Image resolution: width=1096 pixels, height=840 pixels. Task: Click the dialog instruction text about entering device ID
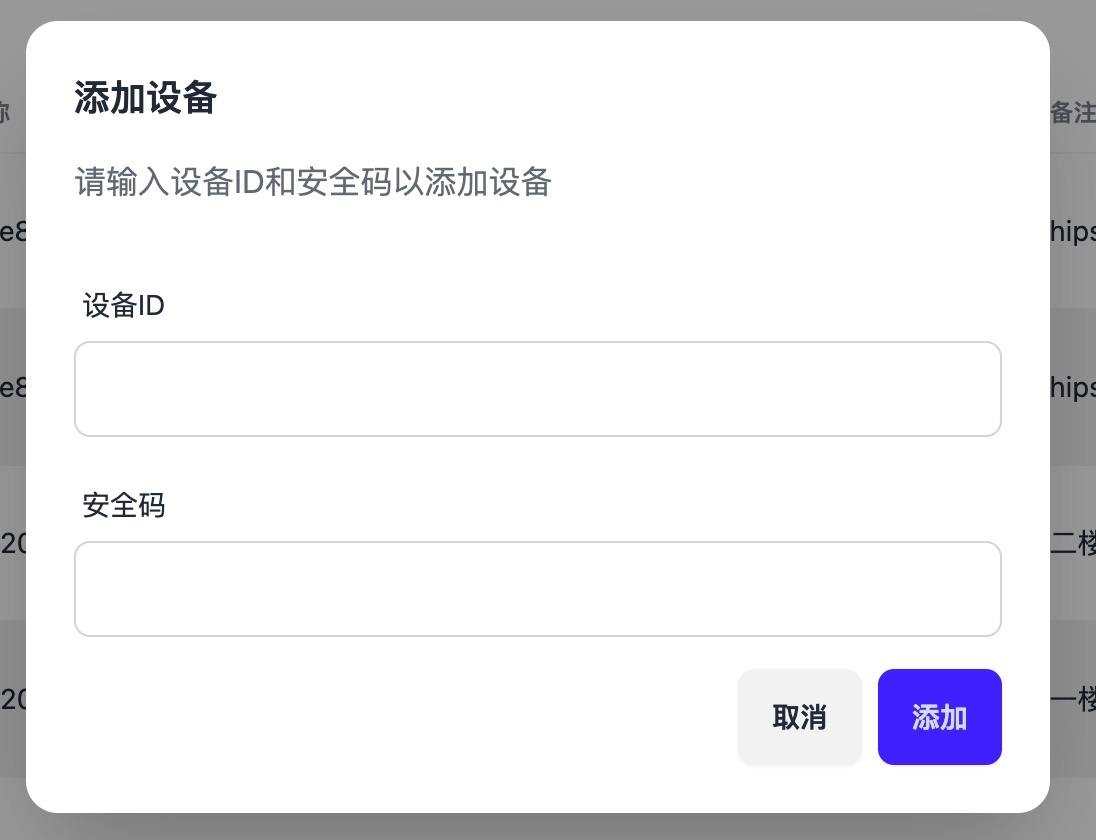[x=313, y=182]
